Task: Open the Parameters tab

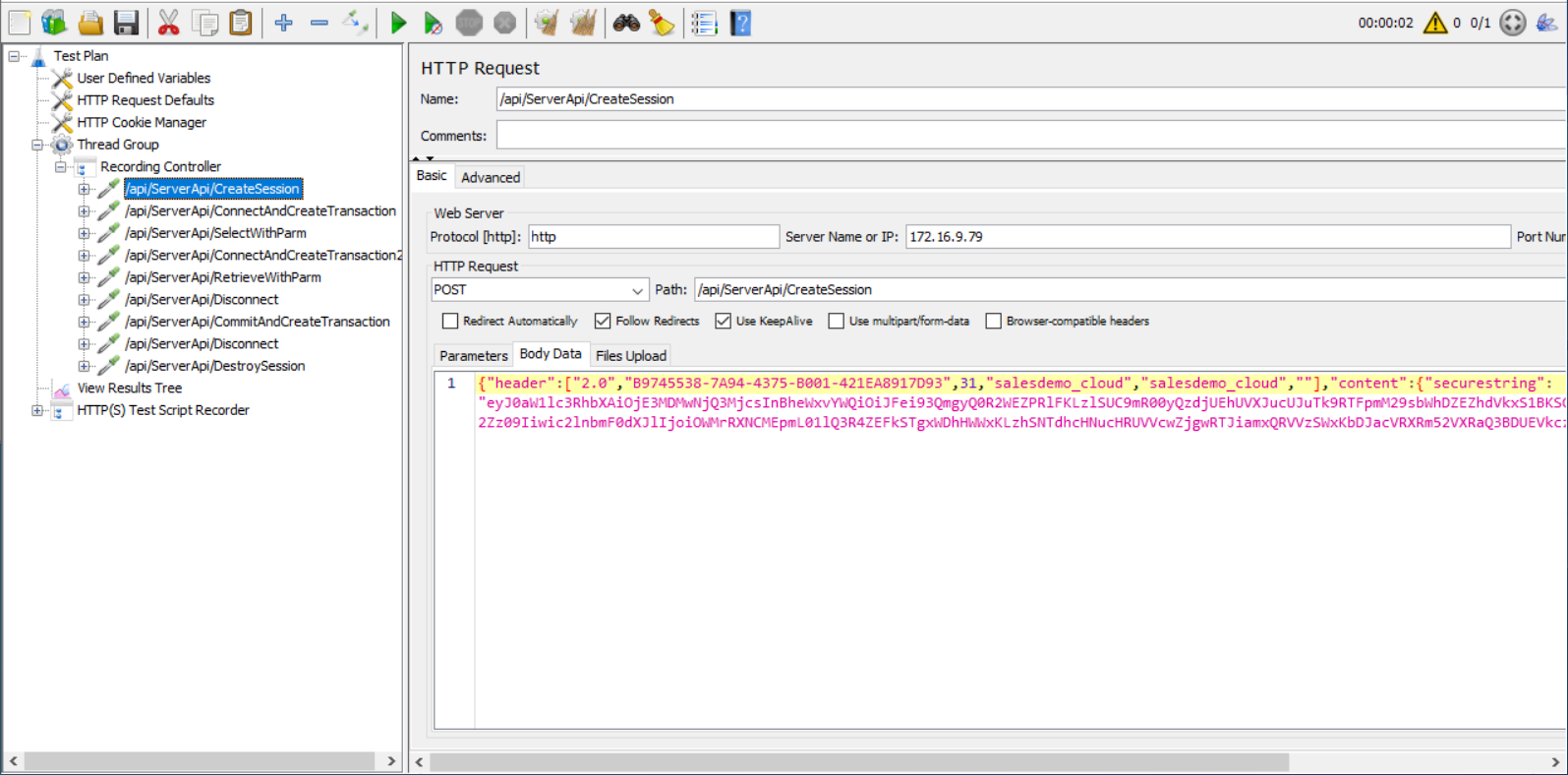Action: [x=473, y=355]
